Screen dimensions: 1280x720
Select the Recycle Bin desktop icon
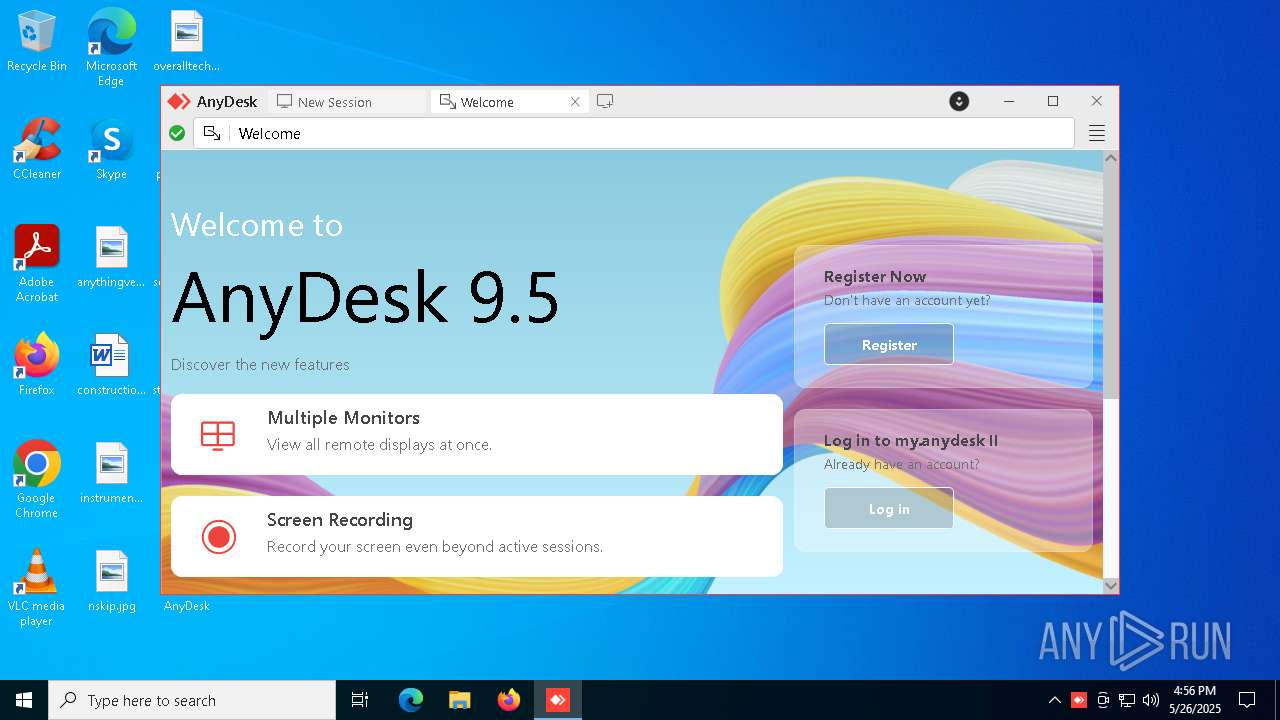37,42
